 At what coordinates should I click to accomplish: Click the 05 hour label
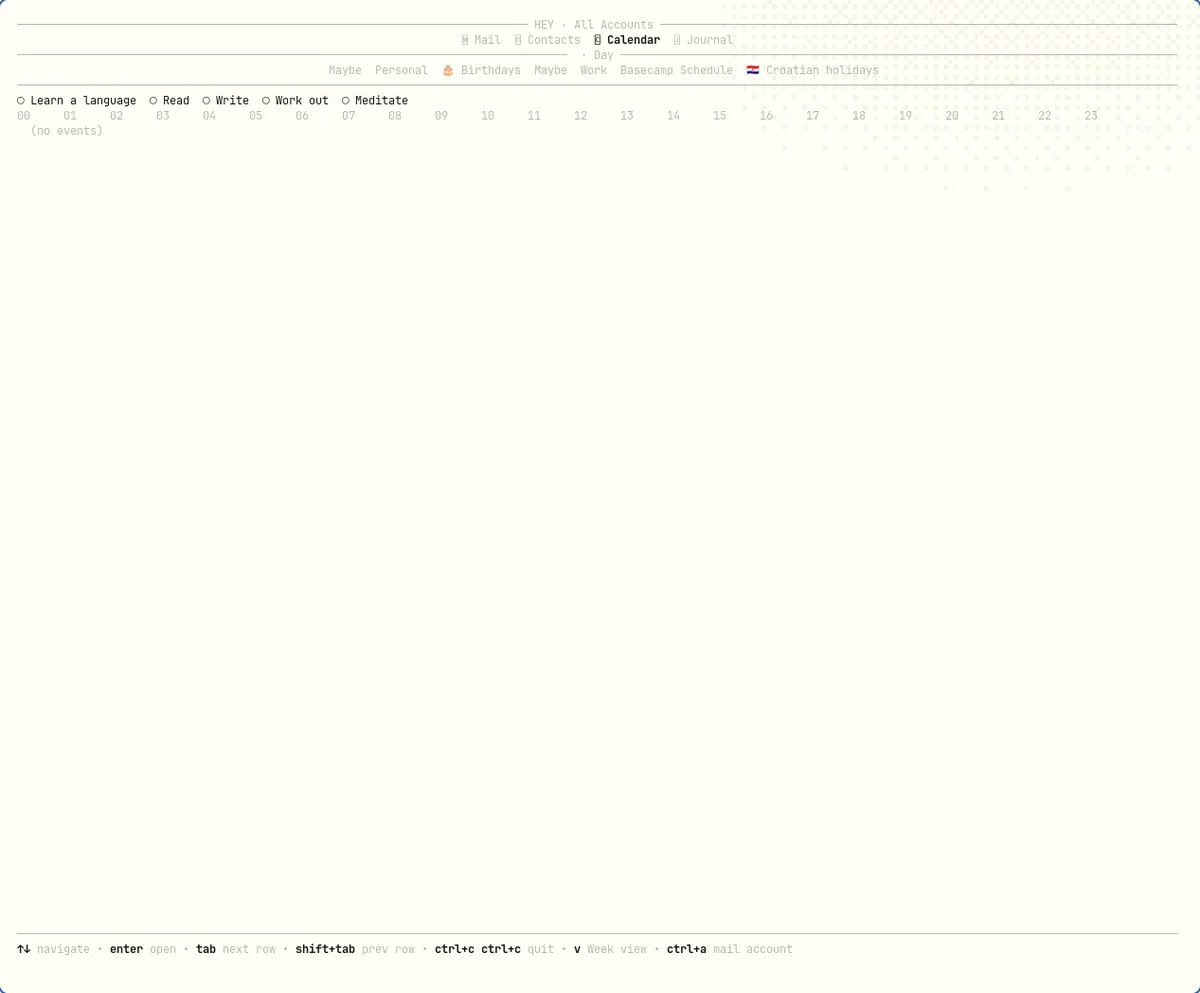point(256,116)
